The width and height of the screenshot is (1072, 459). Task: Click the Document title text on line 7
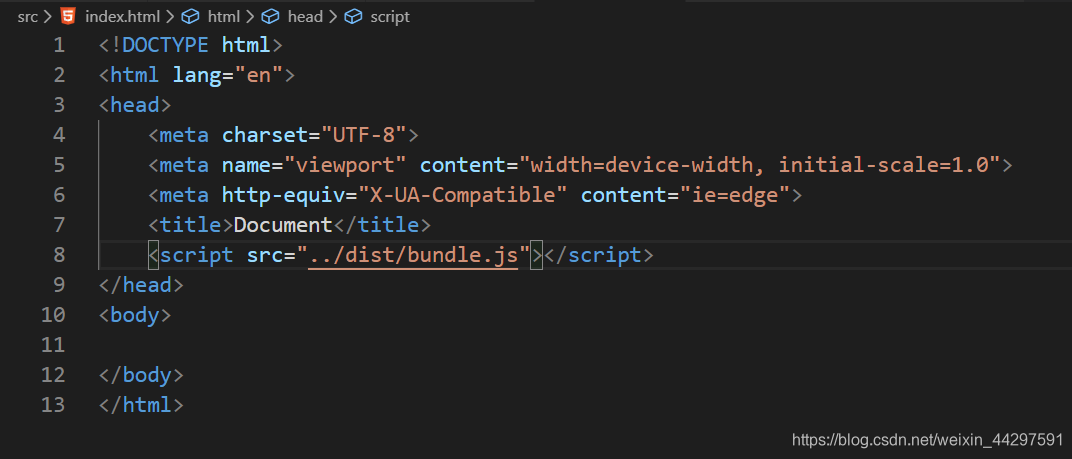click(283, 225)
